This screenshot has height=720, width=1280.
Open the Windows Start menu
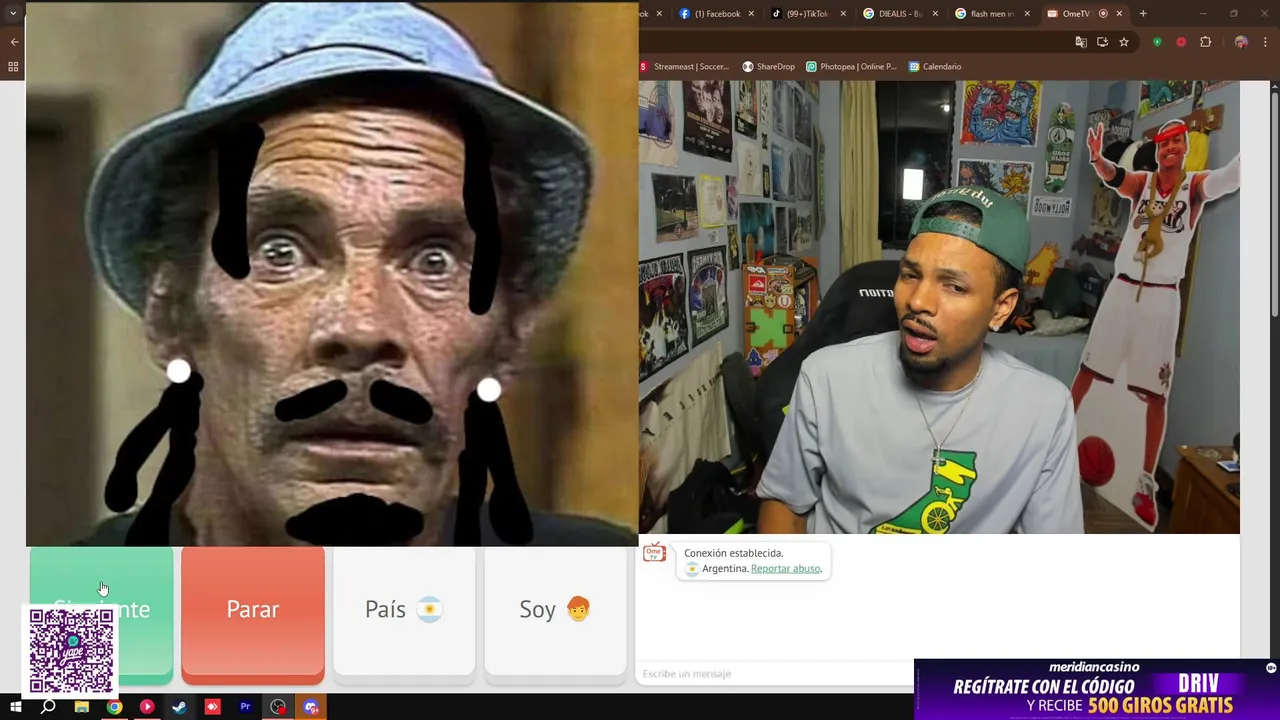click(x=15, y=707)
